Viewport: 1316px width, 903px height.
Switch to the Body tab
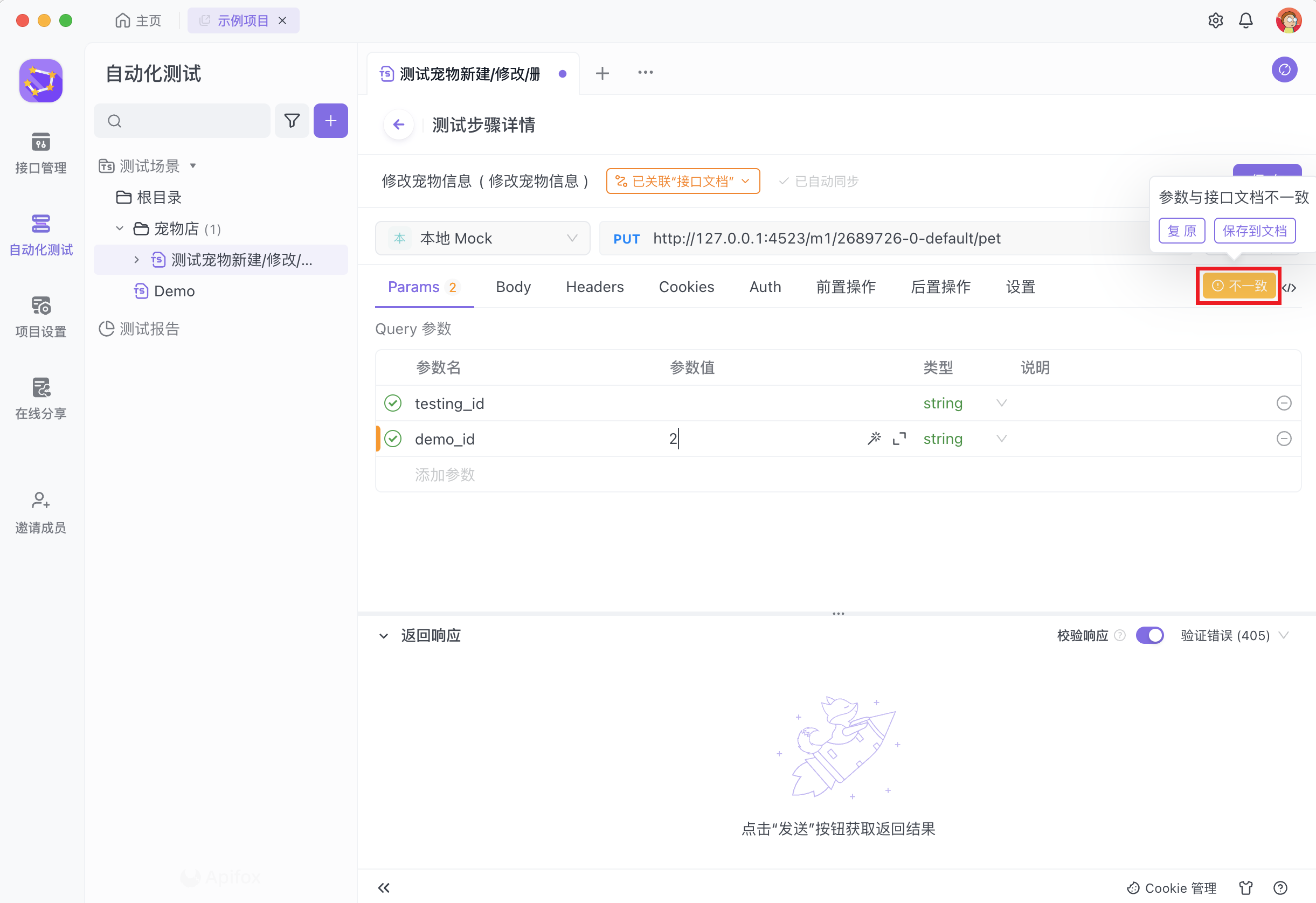pyautogui.click(x=513, y=287)
